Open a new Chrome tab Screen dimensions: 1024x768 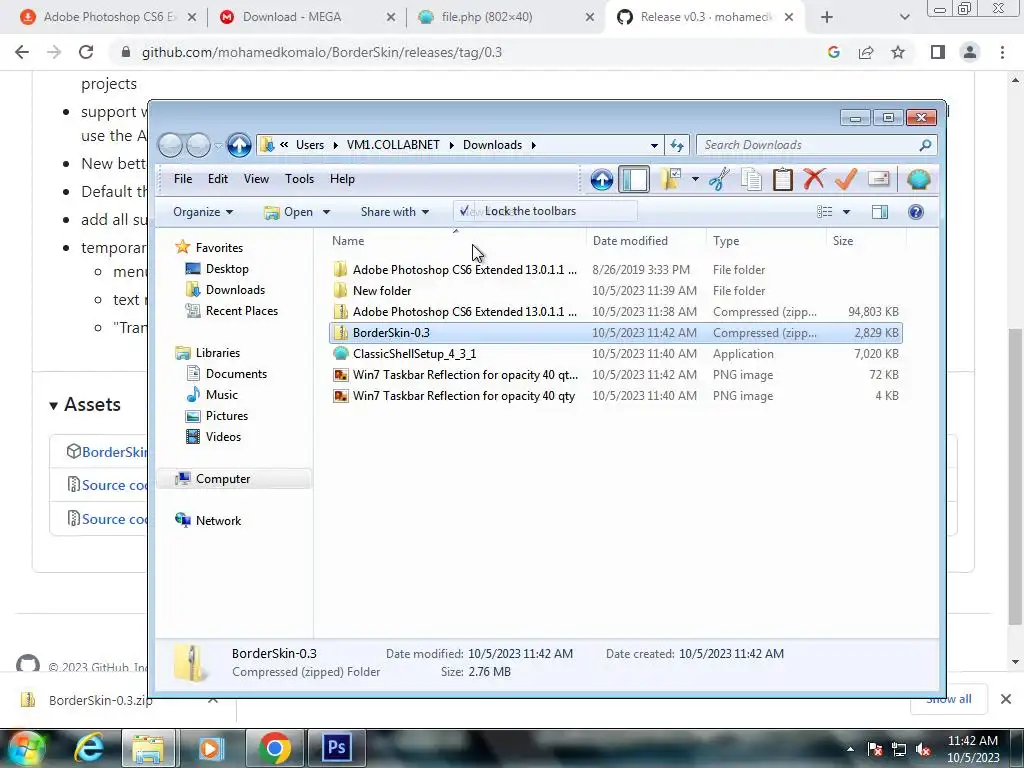(827, 17)
